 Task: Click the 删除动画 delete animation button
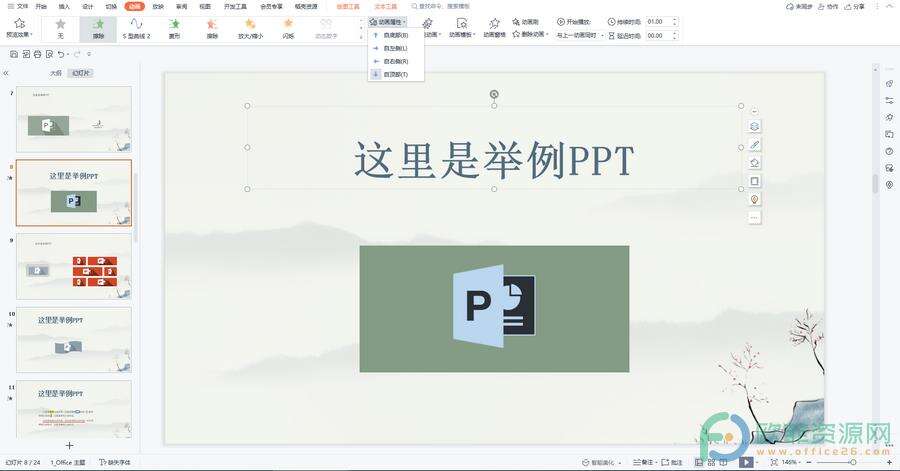coord(529,34)
